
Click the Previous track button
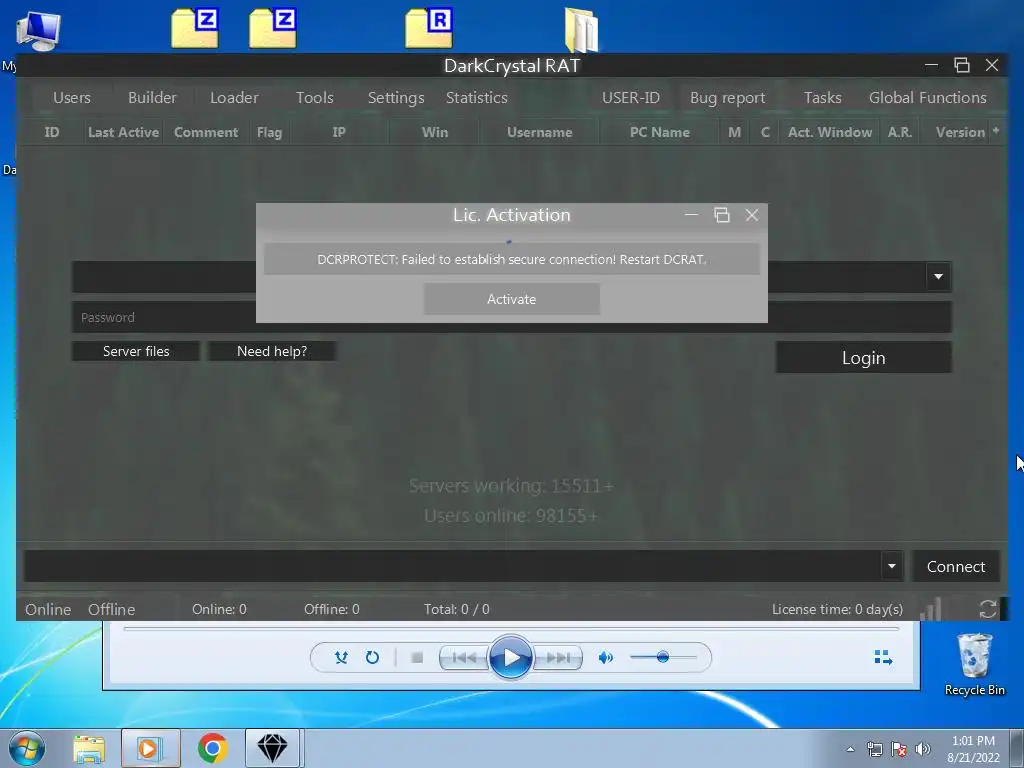pyautogui.click(x=464, y=658)
